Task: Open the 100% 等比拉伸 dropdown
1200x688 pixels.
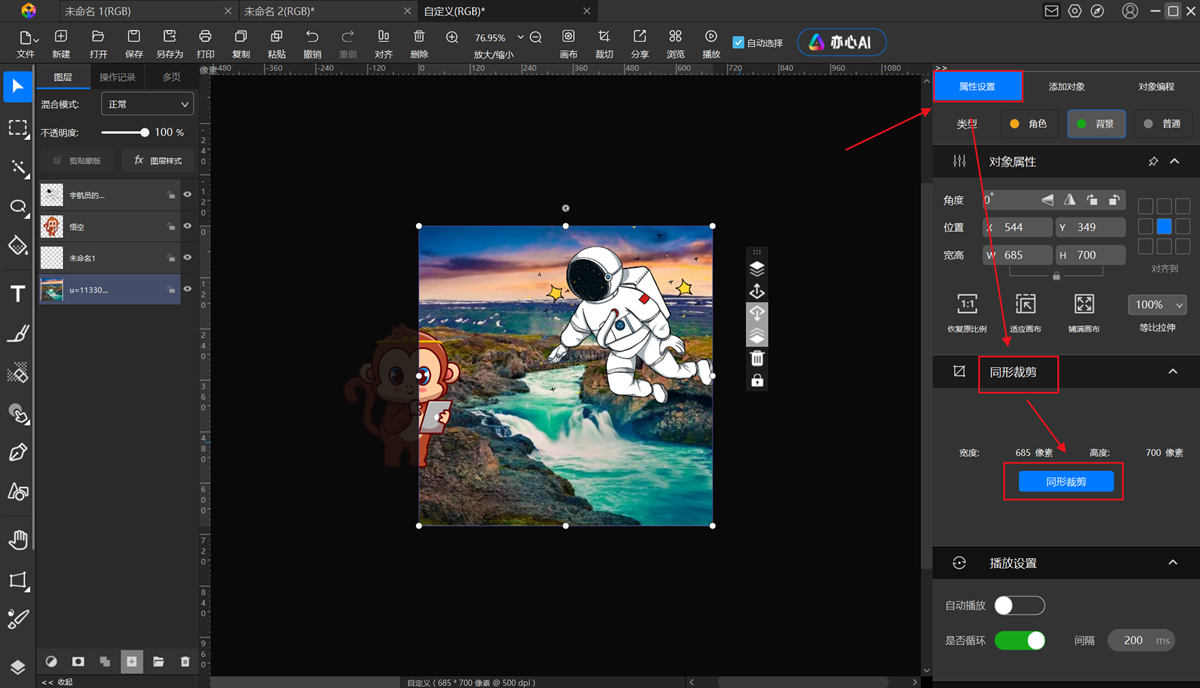Action: 1157,305
